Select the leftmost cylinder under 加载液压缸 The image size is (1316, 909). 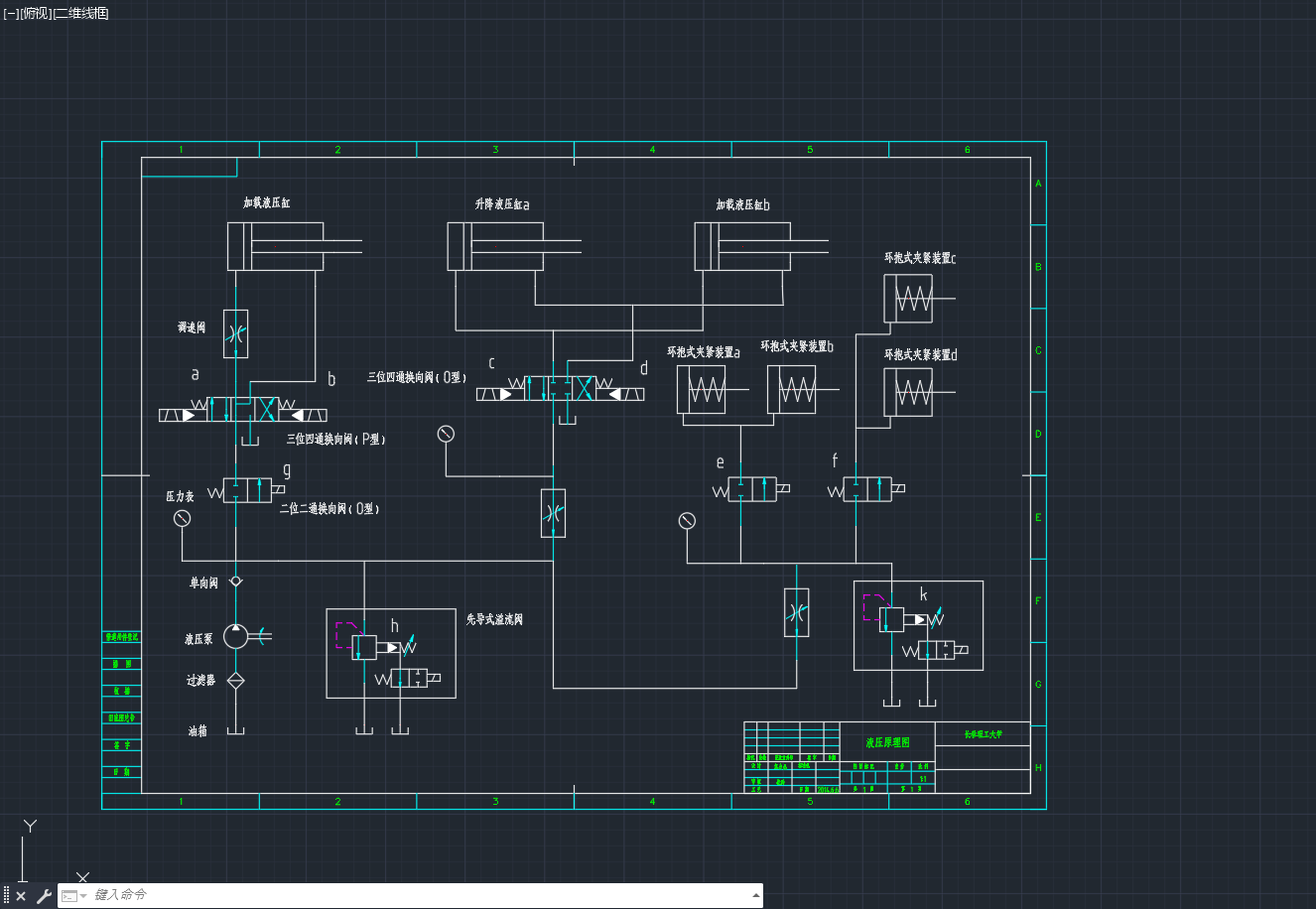point(294,246)
